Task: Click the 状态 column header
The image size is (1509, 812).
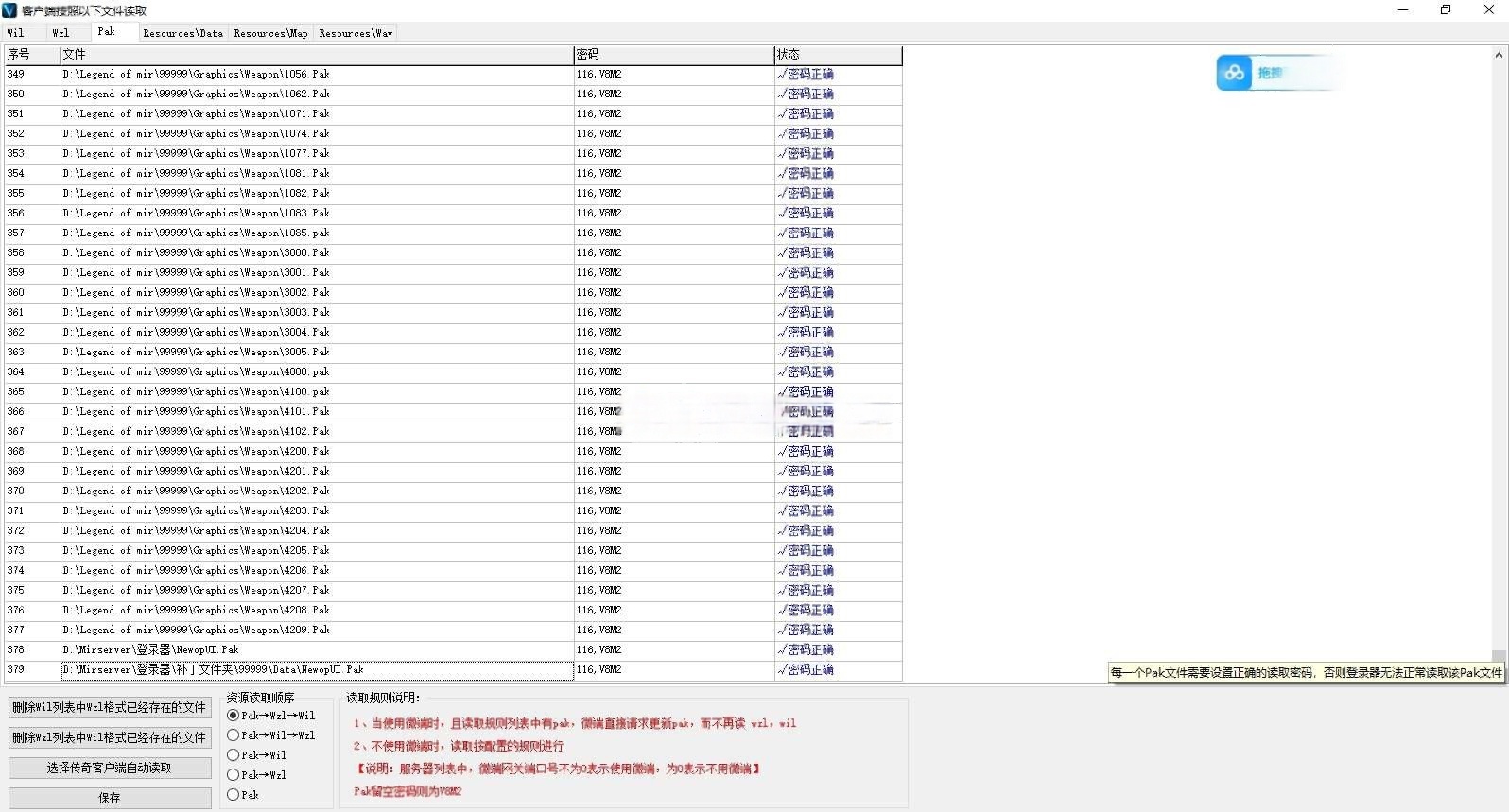Action: tap(839, 55)
